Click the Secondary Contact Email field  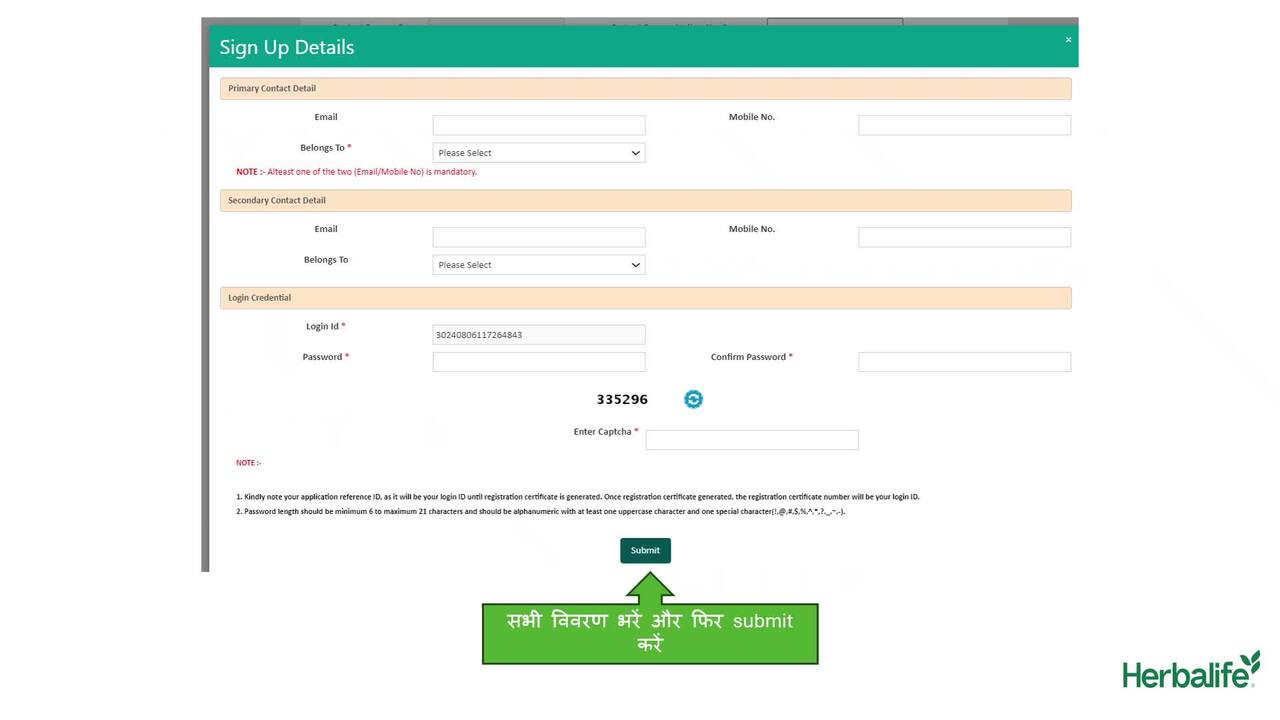pyautogui.click(x=538, y=237)
